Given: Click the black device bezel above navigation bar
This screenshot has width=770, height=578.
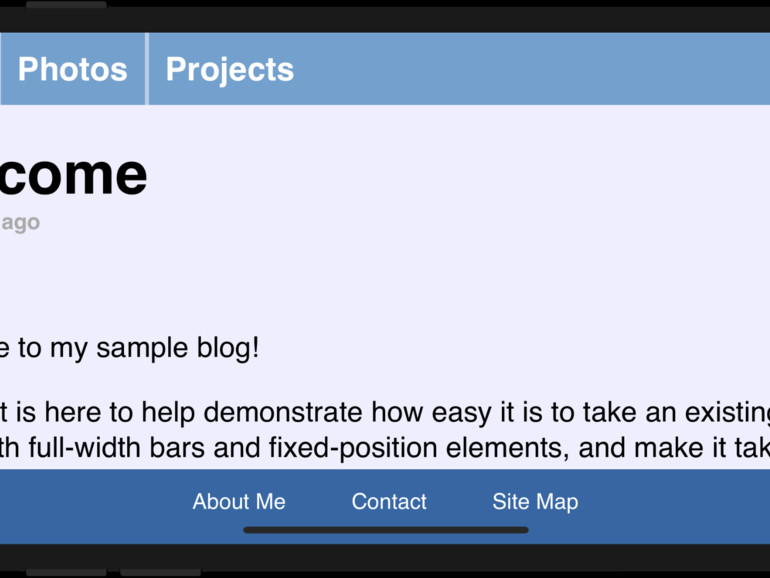Looking at the screenshot, I should tap(400, 18).
